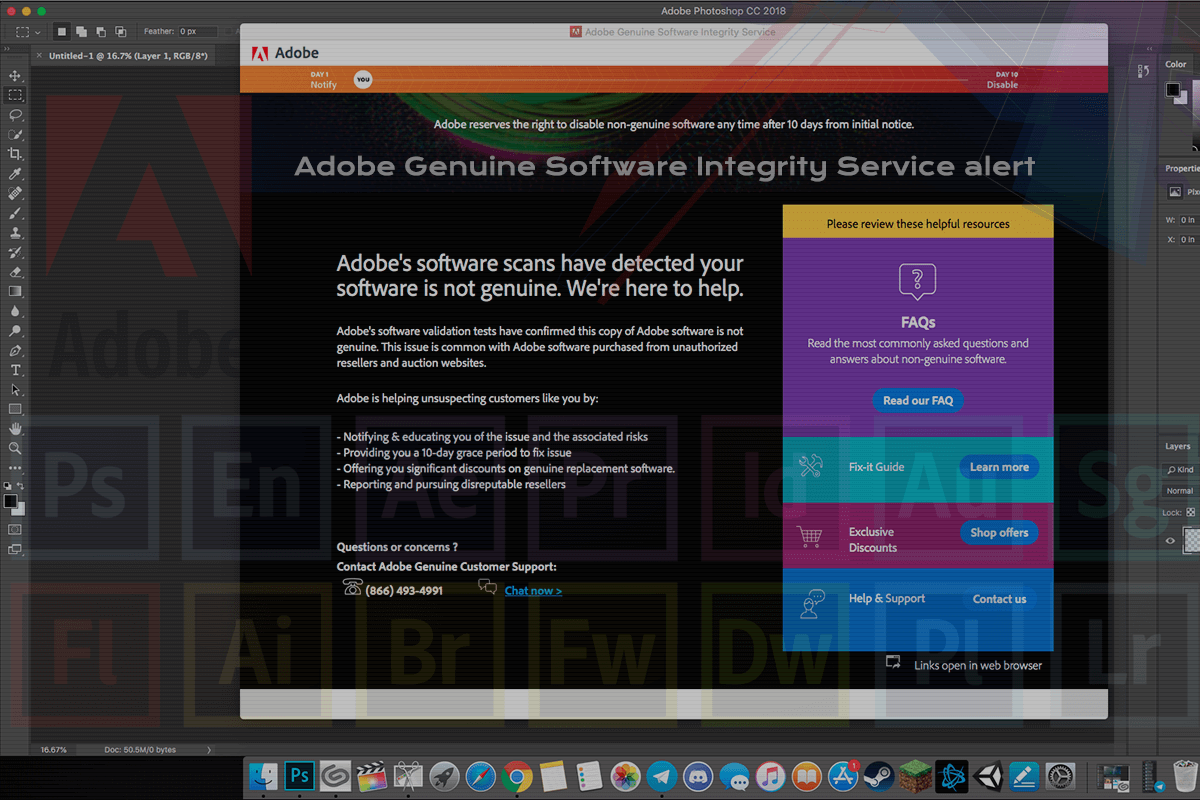Toggle transparency lock in the Layers panel

tap(1192, 513)
